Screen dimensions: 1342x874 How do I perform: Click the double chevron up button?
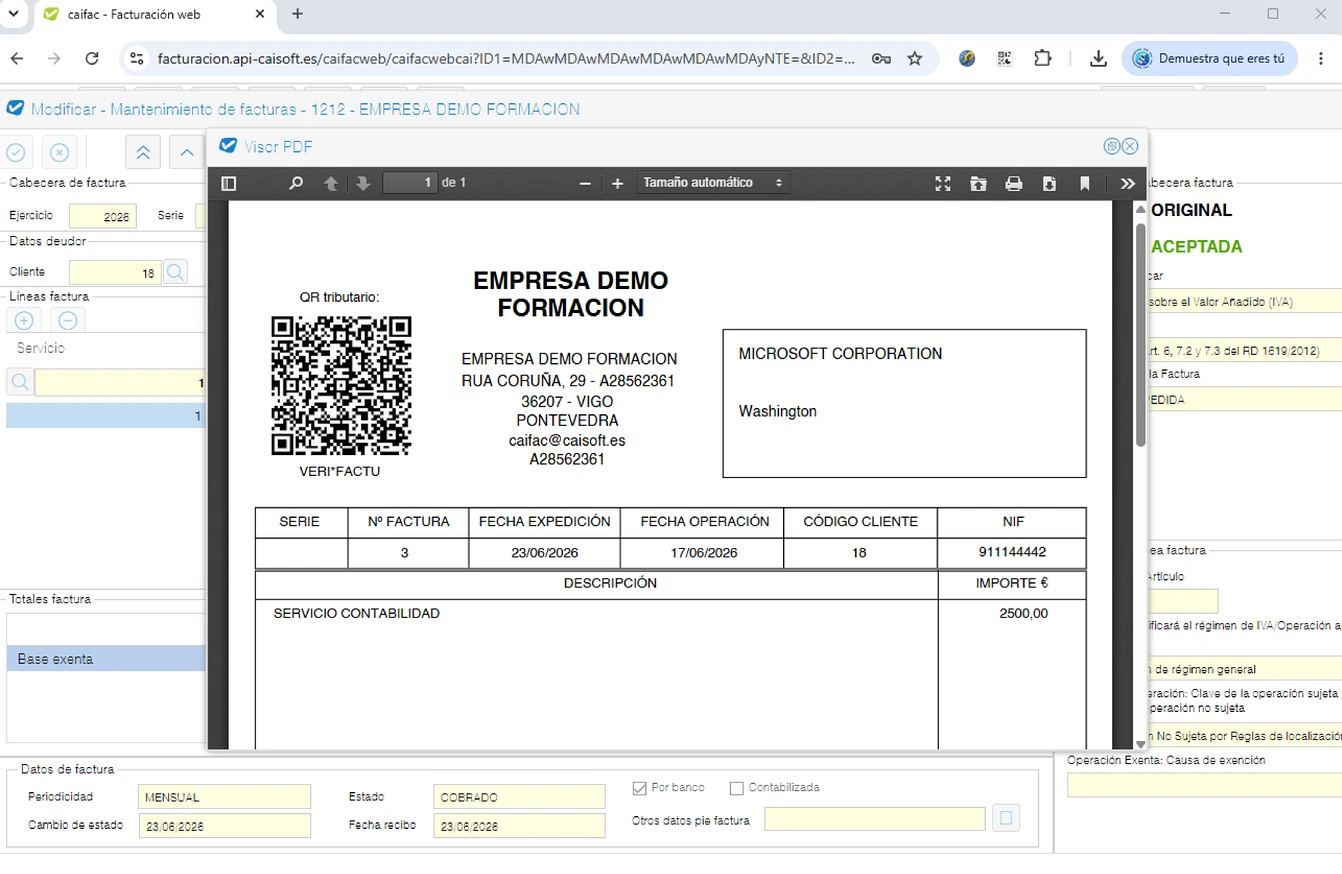point(143,152)
